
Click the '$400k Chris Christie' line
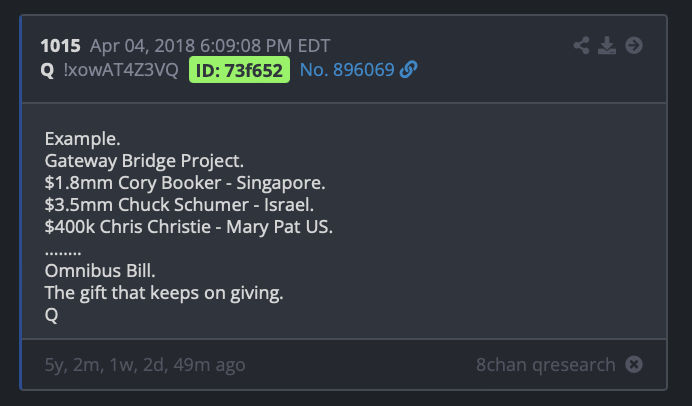[188, 227]
